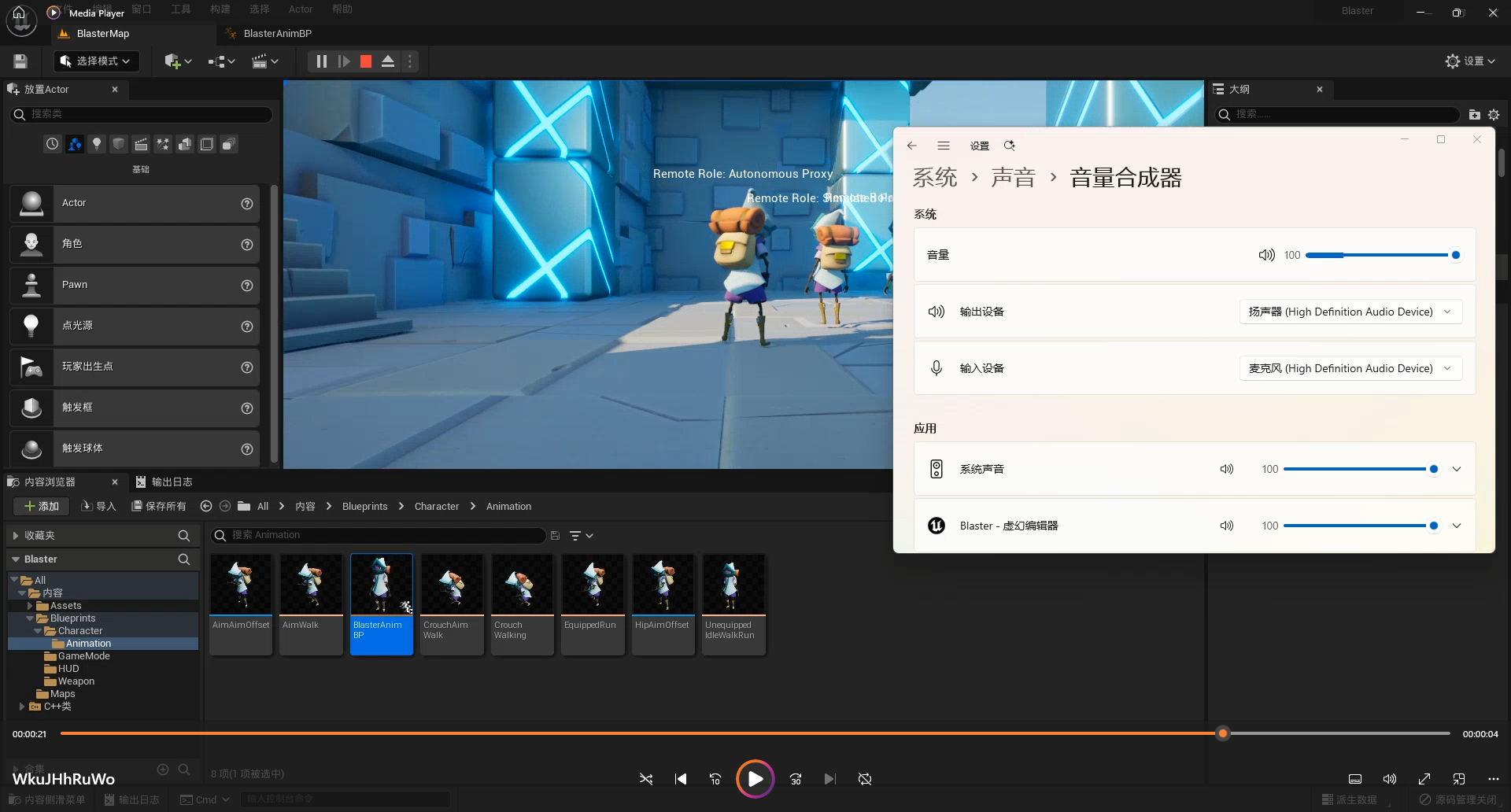The width and height of the screenshot is (1511, 812).
Task: Select the All Classes category icon
Action: (229, 144)
